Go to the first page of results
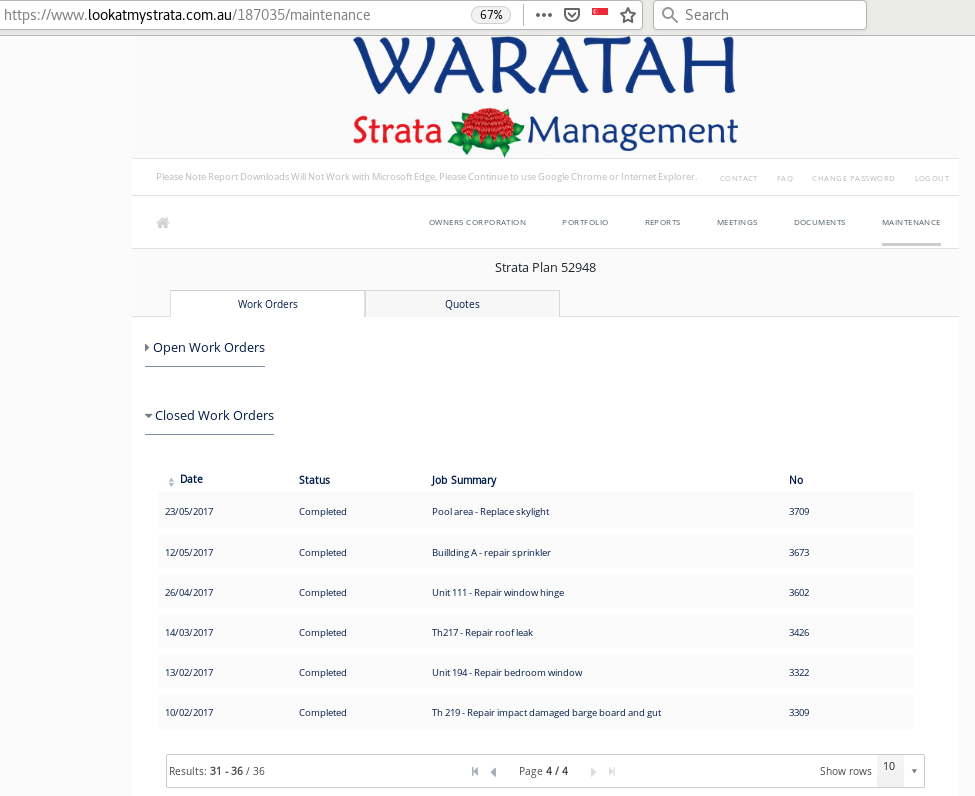Viewport: 975px width, 796px height. [x=475, y=771]
